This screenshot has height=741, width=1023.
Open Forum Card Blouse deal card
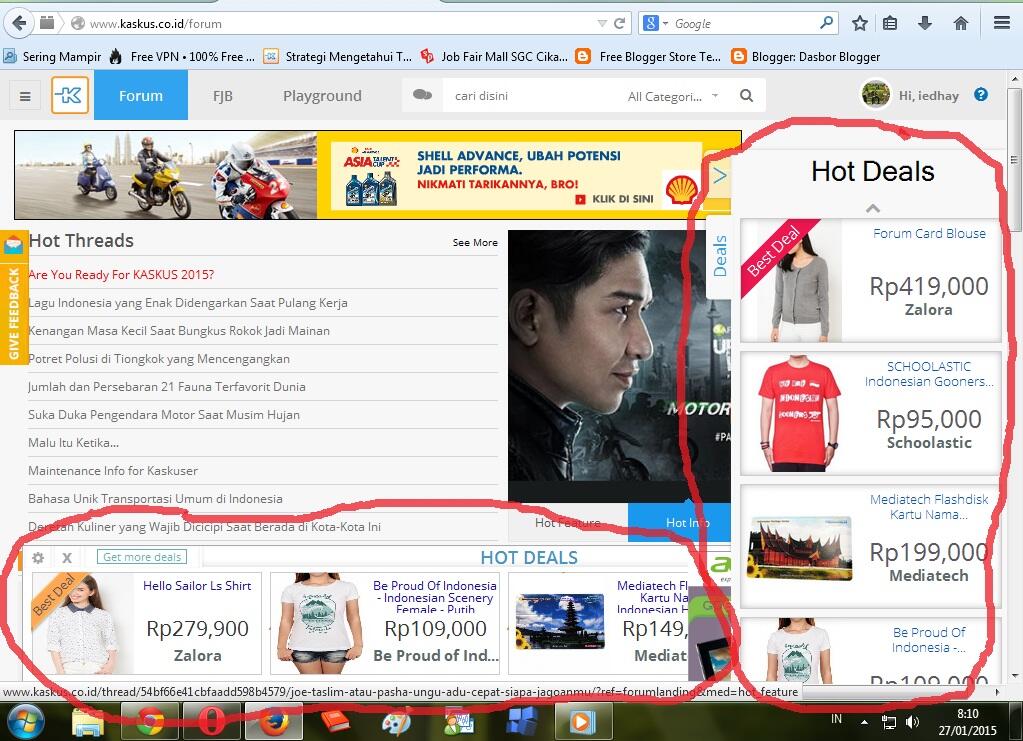point(870,280)
